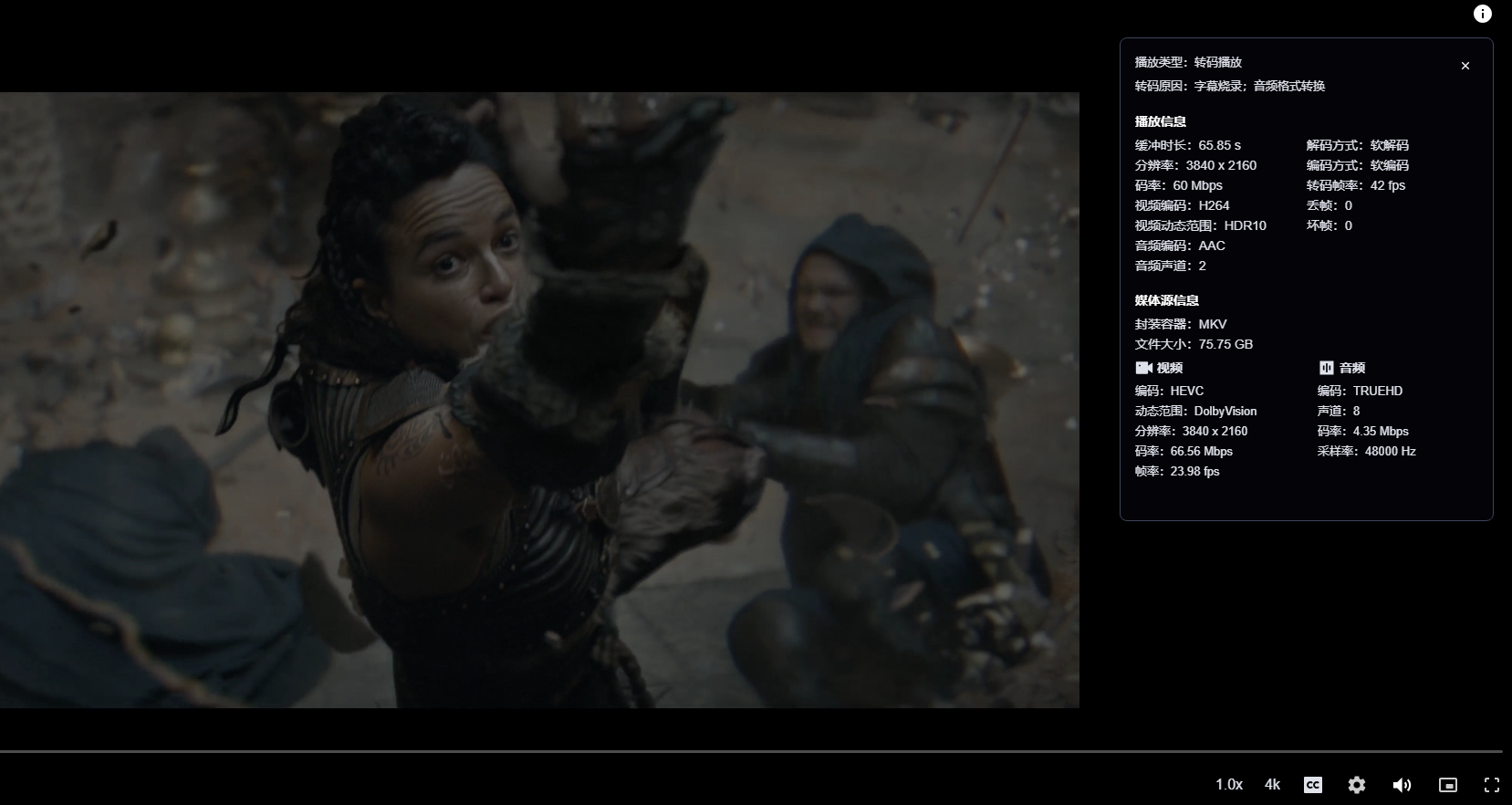Click the playback '分辨率: 3840 x 2160' under 播放信息
Image resolution: width=1512 pixels, height=805 pixels.
point(1195,165)
